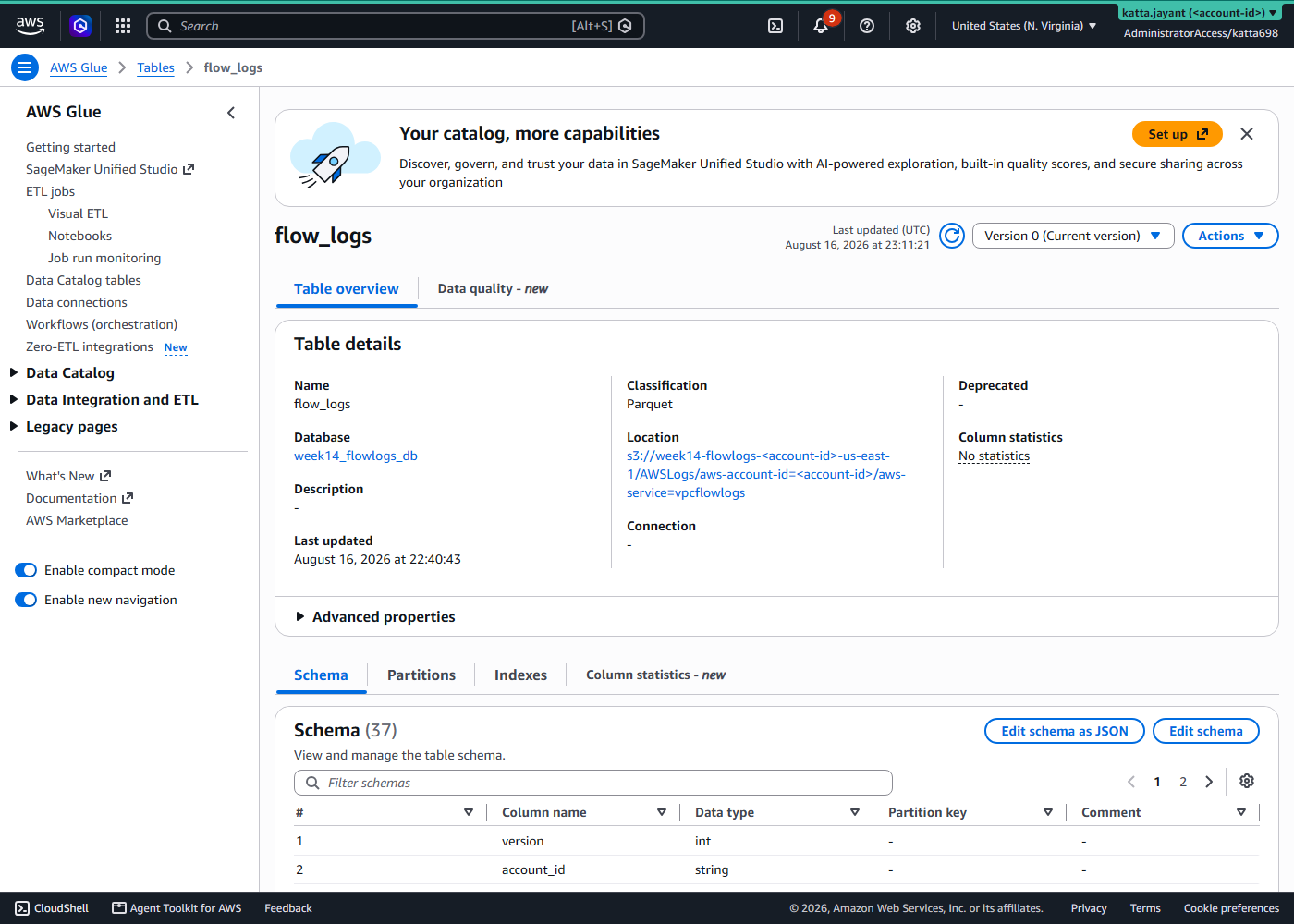This screenshot has height=924, width=1294.
Task: Open Getting started in the sidebar
Action: pos(70,147)
